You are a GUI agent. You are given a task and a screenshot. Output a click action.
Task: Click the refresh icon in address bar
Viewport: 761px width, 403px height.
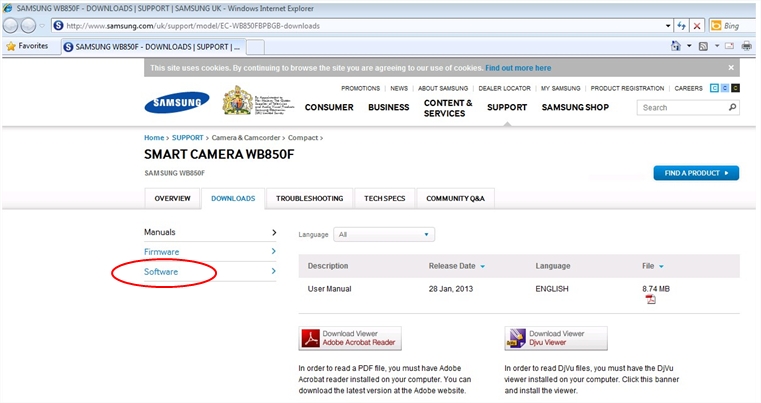(x=681, y=26)
